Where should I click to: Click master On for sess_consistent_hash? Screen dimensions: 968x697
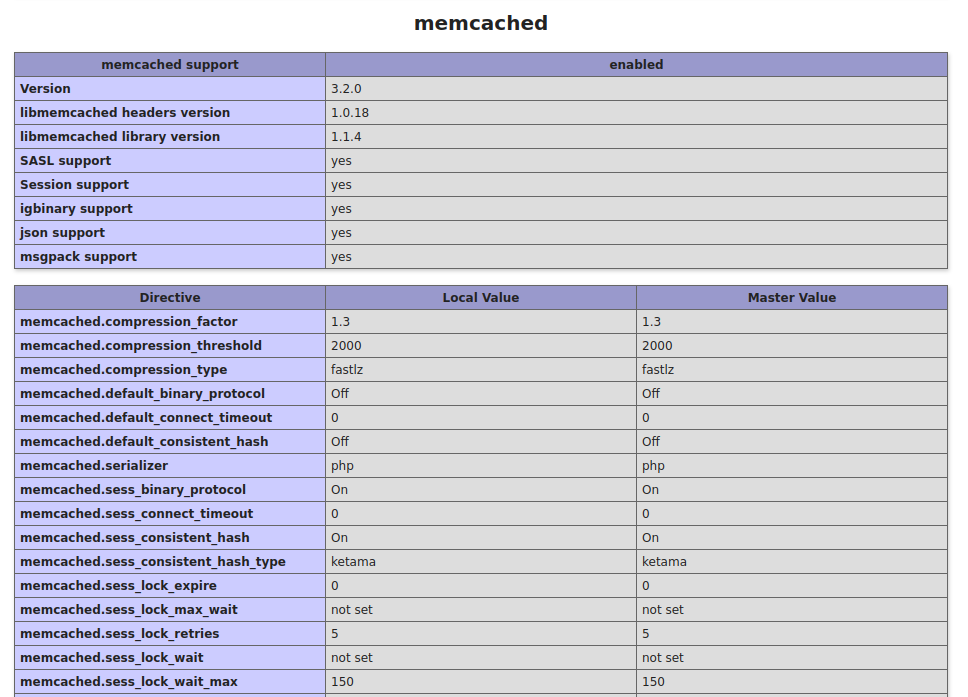tap(650, 538)
